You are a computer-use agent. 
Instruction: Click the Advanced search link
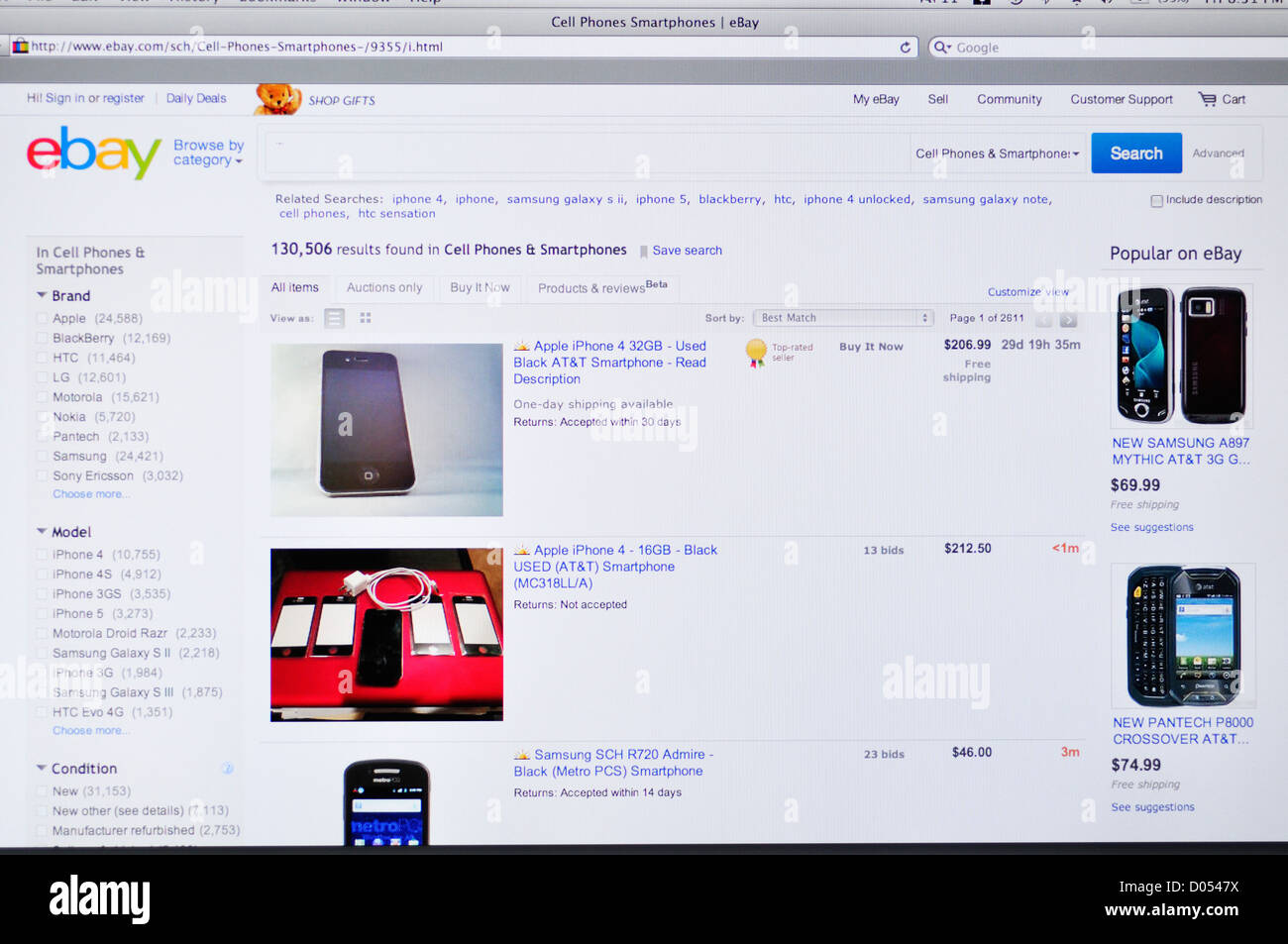(1218, 154)
